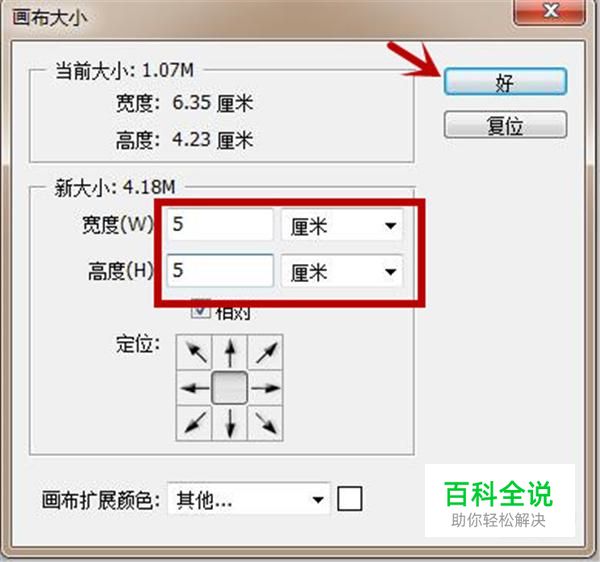Anchor canvas to top-left arrow
This screenshot has height=562, width=600.
tap(194, 352)
